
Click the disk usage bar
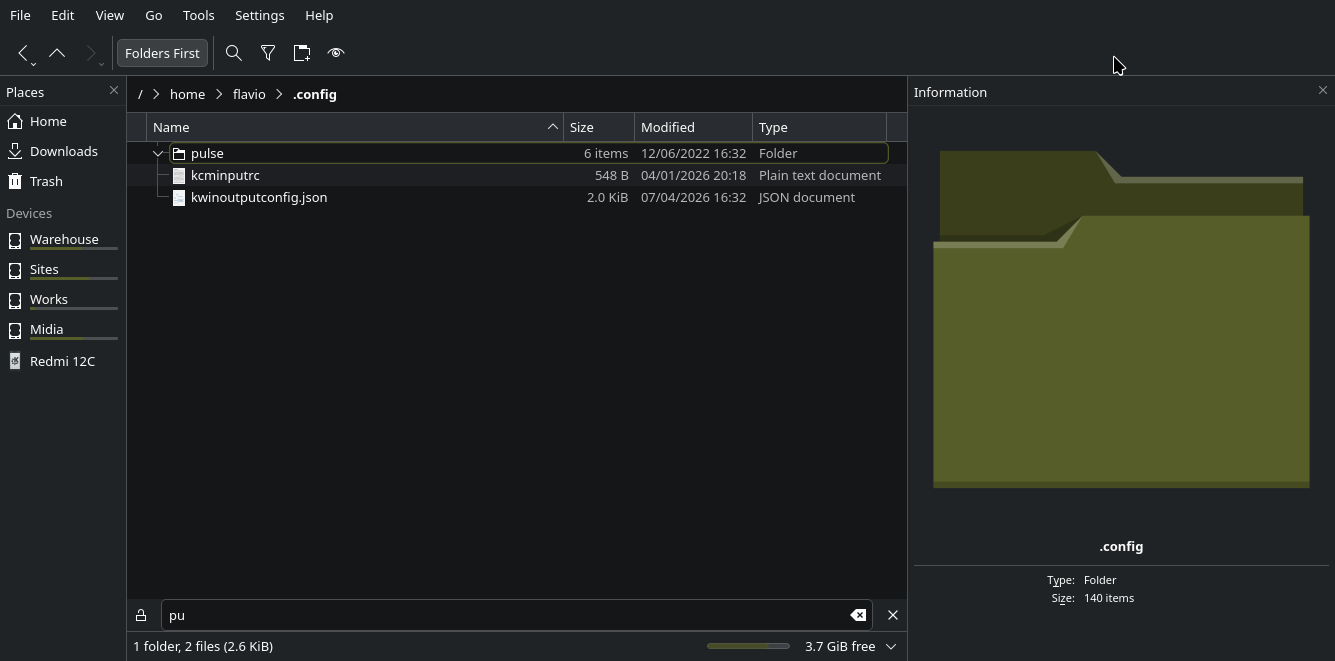point(747,647)
